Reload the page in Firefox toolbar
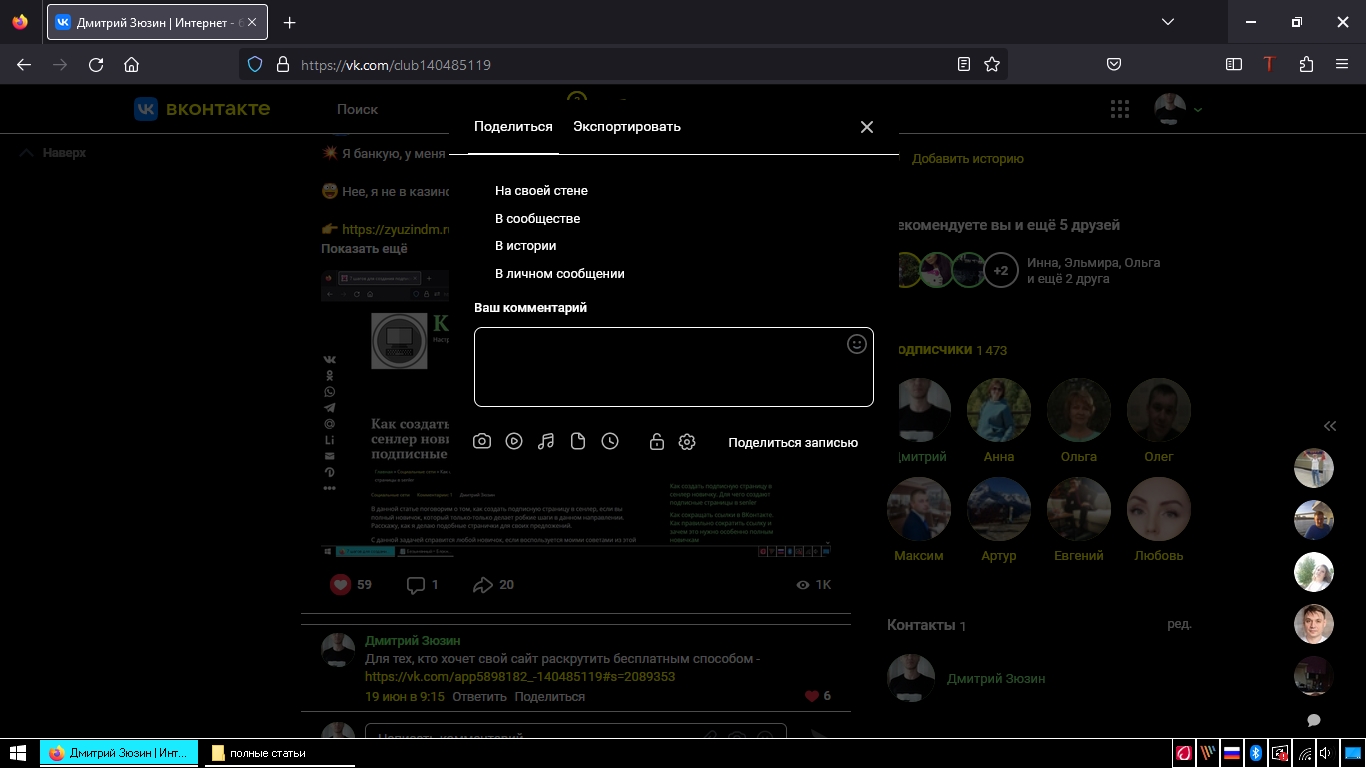The height and width of the screenshot is (768, 1366). [96, 64]
